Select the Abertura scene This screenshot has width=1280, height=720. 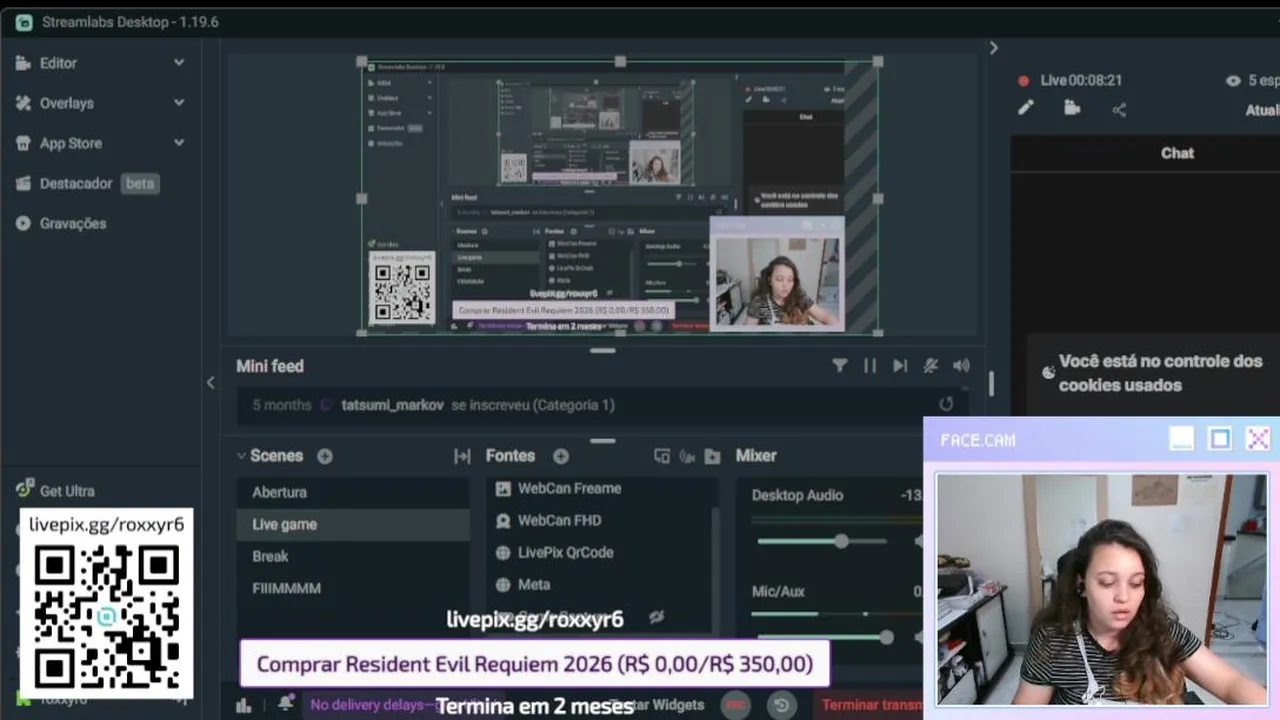click(353, 492)
